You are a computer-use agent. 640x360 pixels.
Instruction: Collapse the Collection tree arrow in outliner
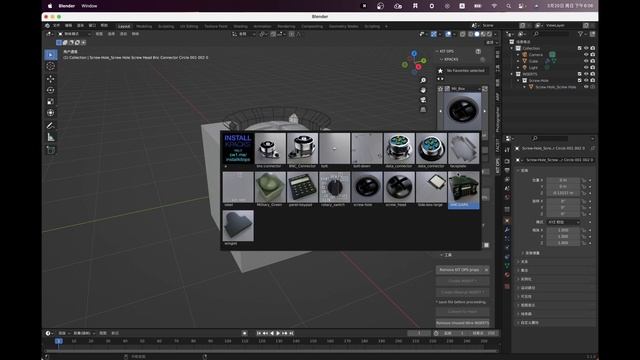point(512,48)
